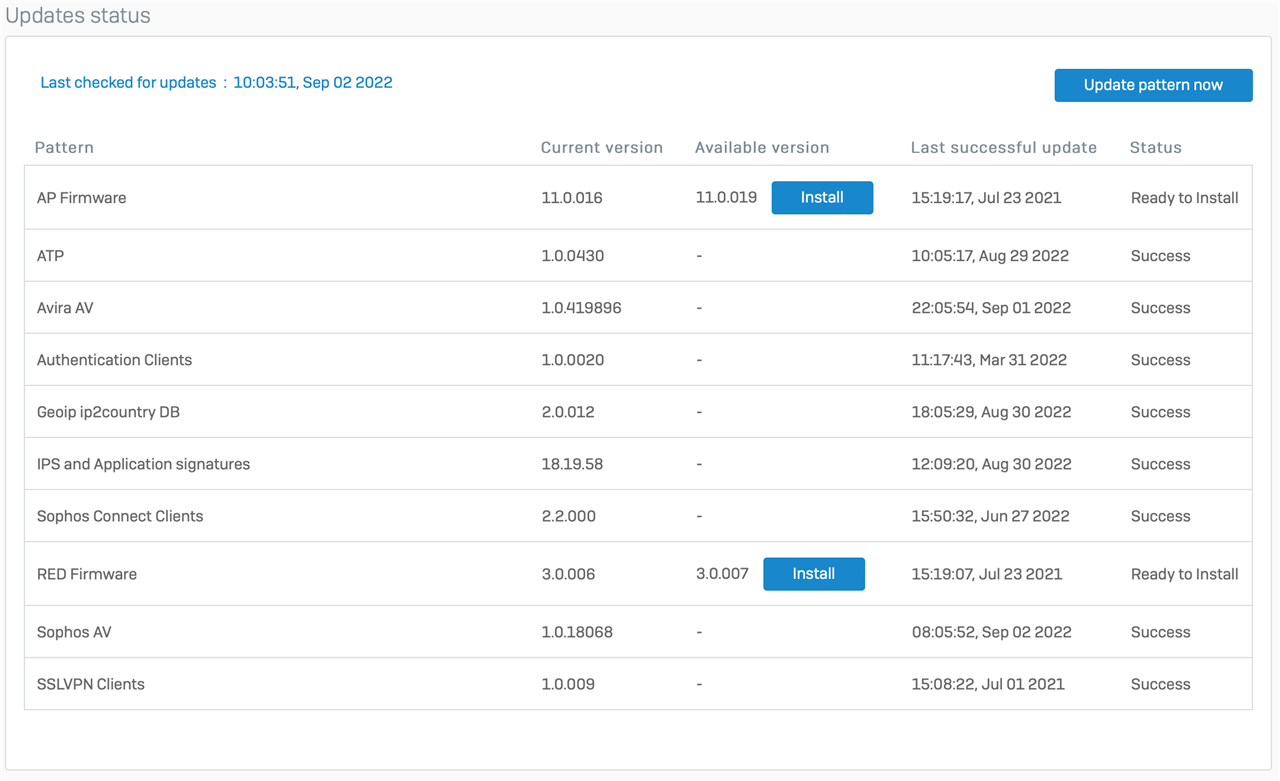Select update time 12:09:20, Aug 30 2022
1280x781 pixels.
(991, 464)
